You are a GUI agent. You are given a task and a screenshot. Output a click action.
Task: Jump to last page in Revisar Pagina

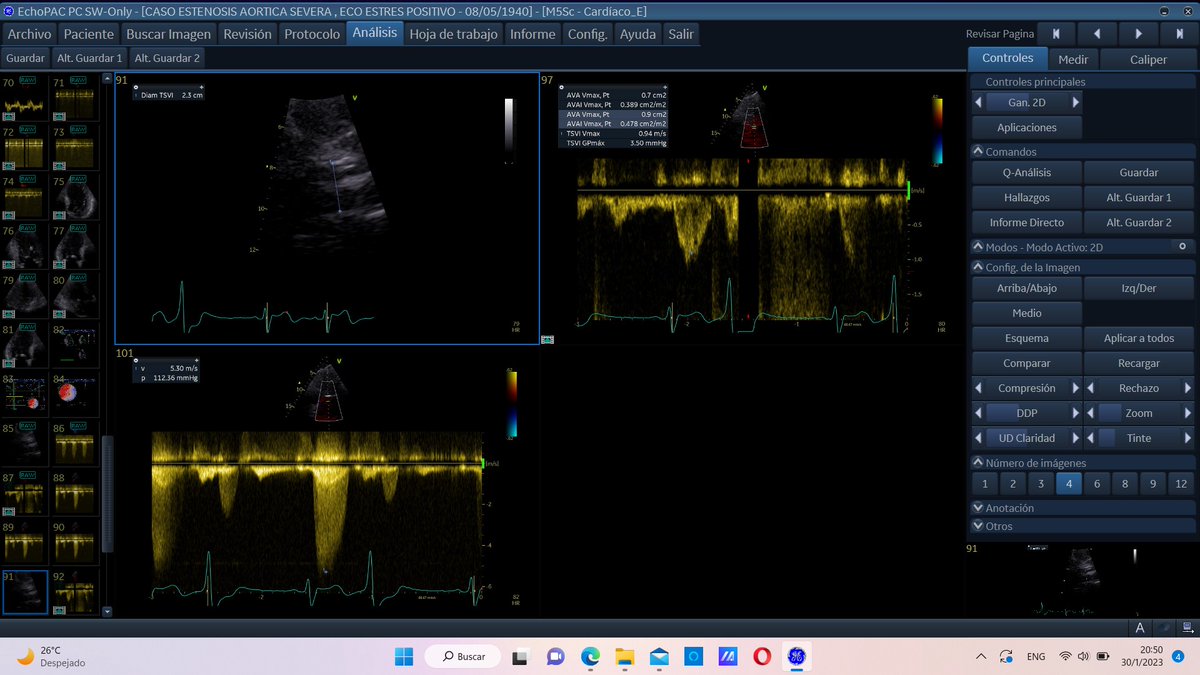point(1177,34)
